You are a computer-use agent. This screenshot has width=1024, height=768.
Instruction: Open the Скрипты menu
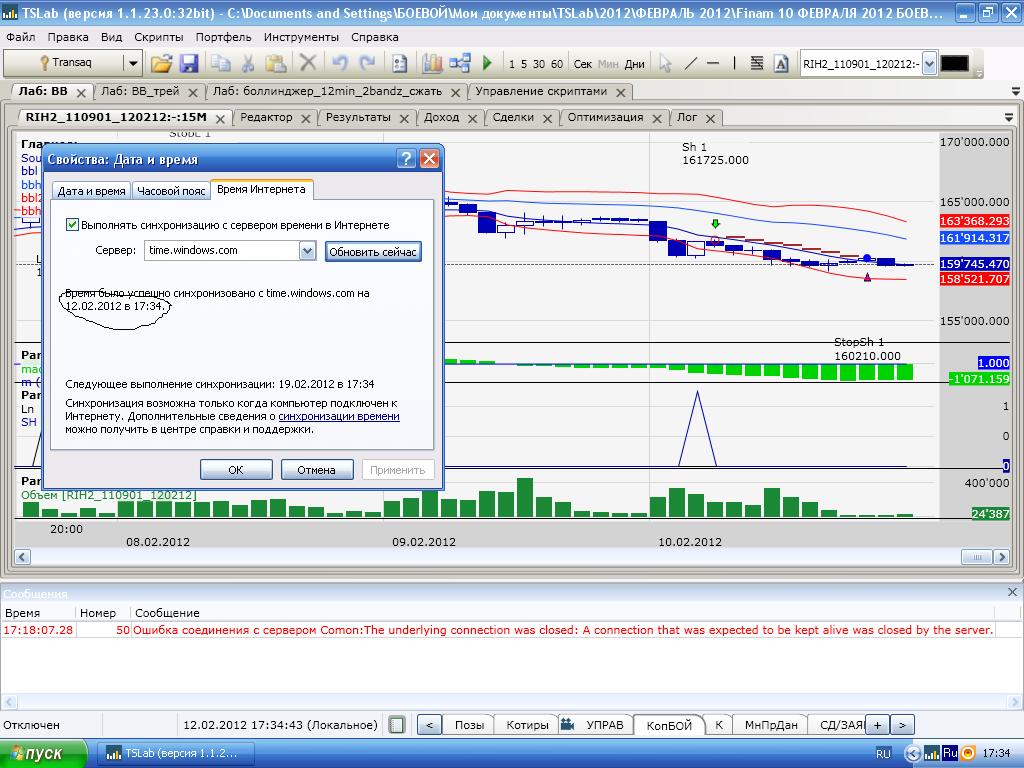coord(158,37)
